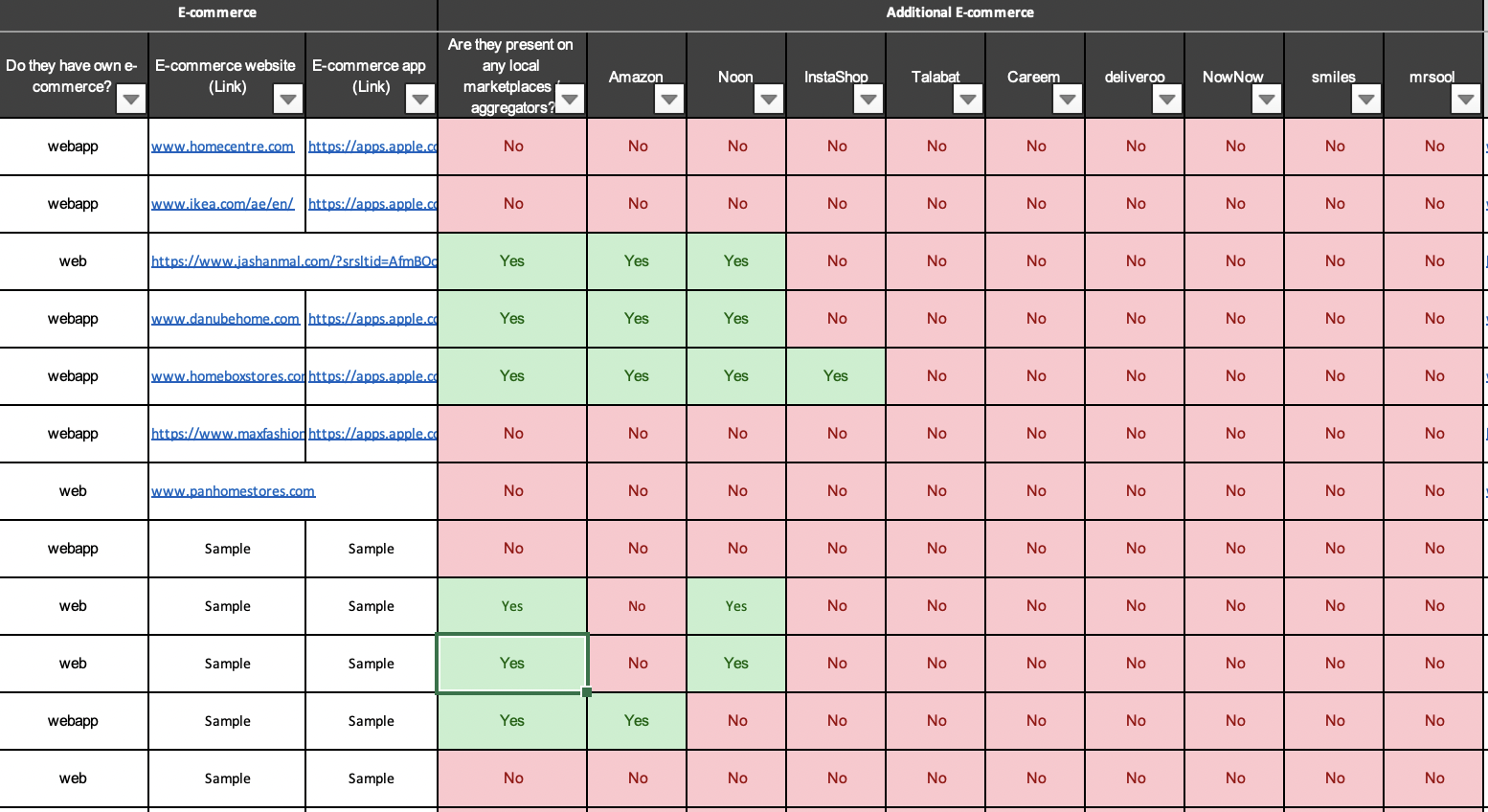Select the Amazon column header cell
The height and width of the screenshot is (812, 1488).
coord(637,75)
